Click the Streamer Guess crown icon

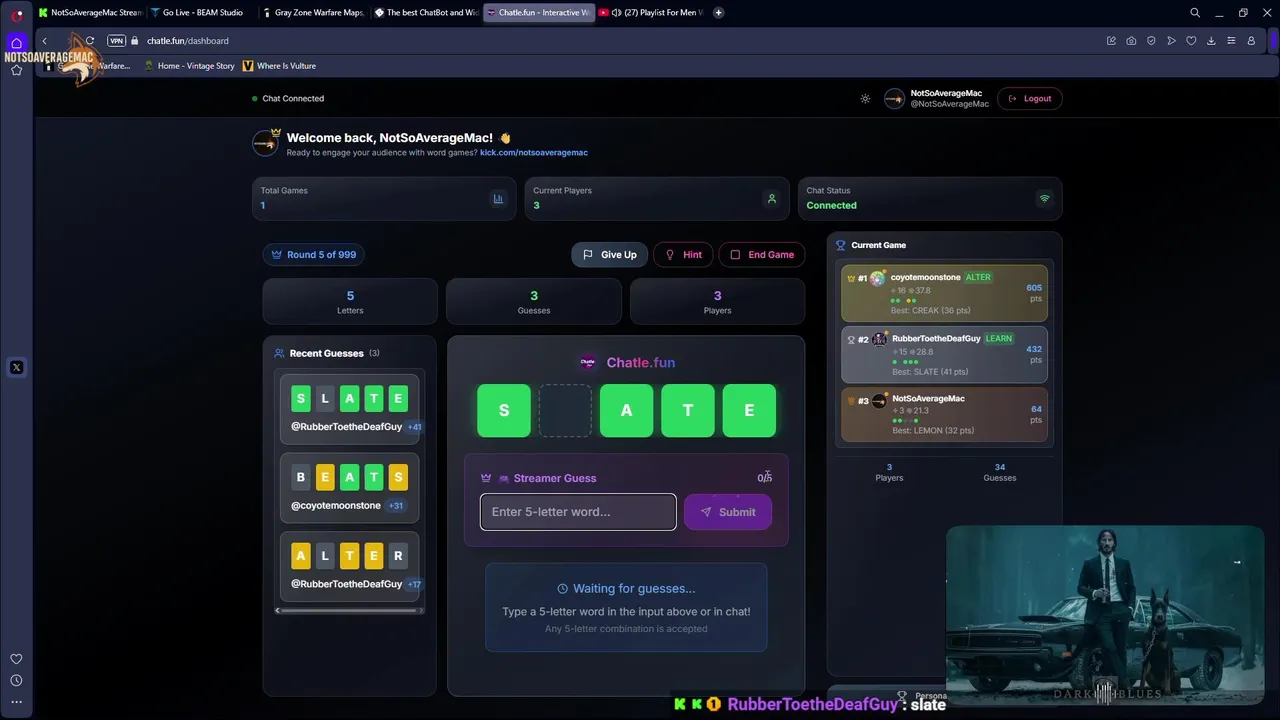click(x=486, y=478)
